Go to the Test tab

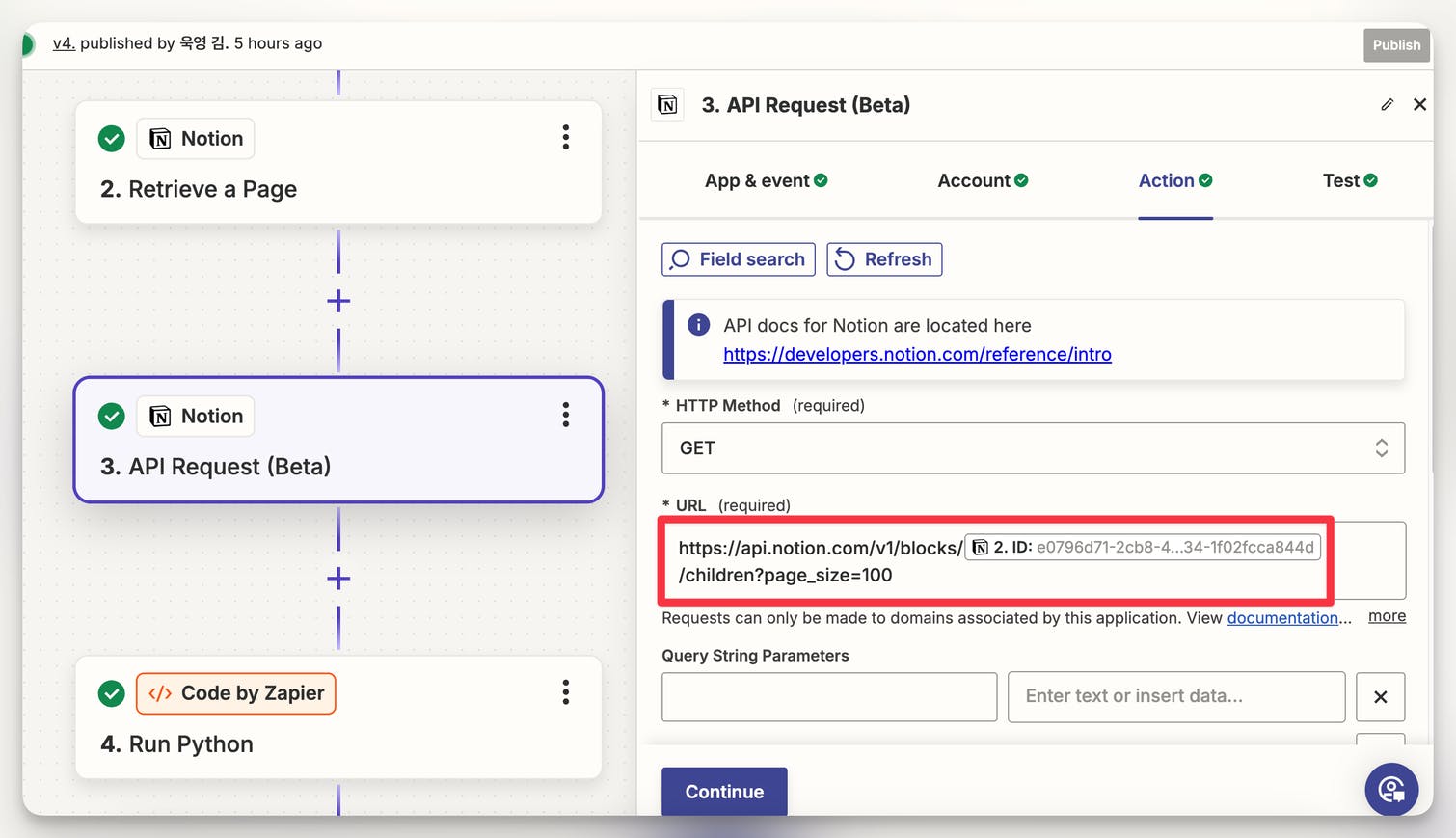pyautogui.click(x=1349, y=180)
